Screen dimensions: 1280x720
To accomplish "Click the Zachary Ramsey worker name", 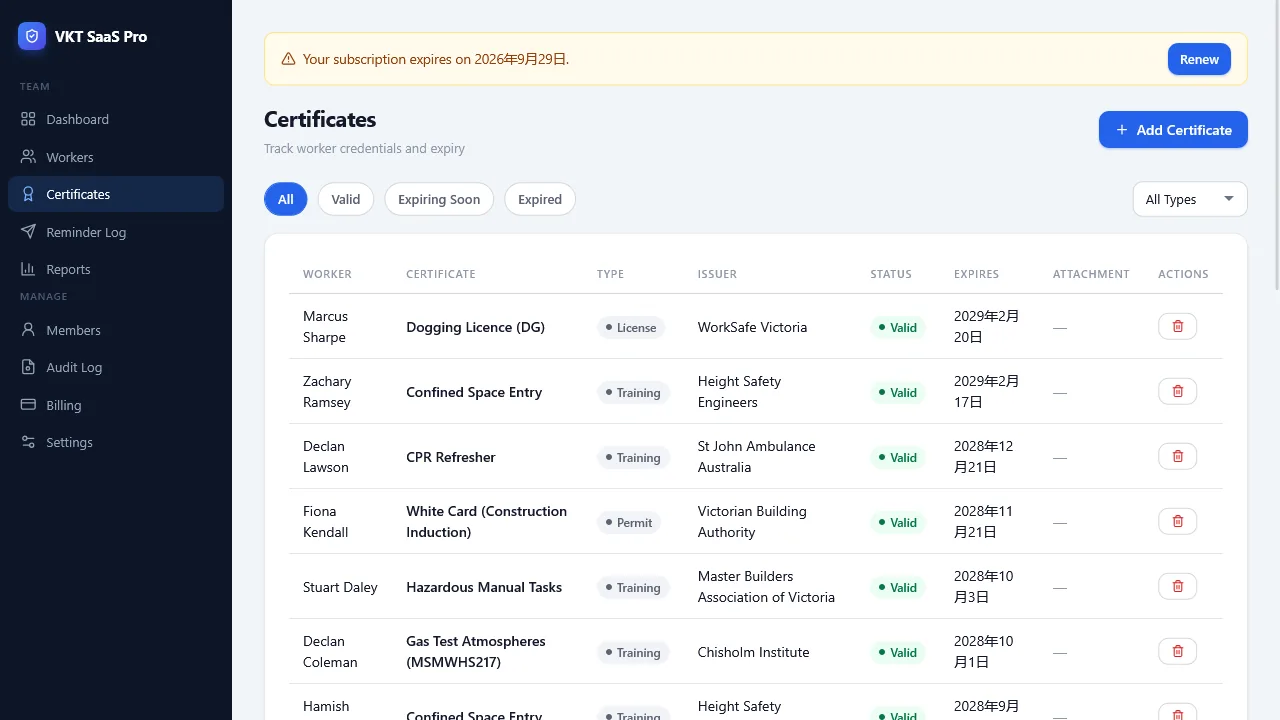I will [x=327, y=392].
